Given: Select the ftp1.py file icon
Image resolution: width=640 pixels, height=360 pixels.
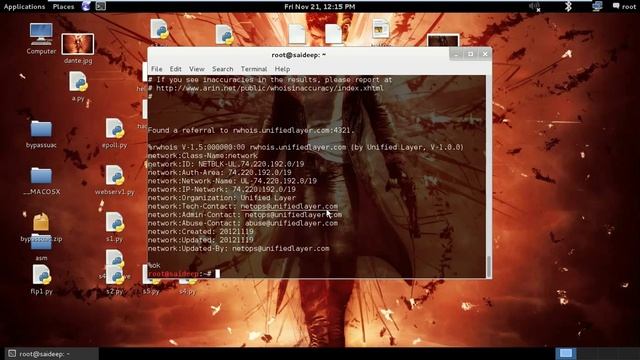Looking at the screenshot, I should [41, 279].
